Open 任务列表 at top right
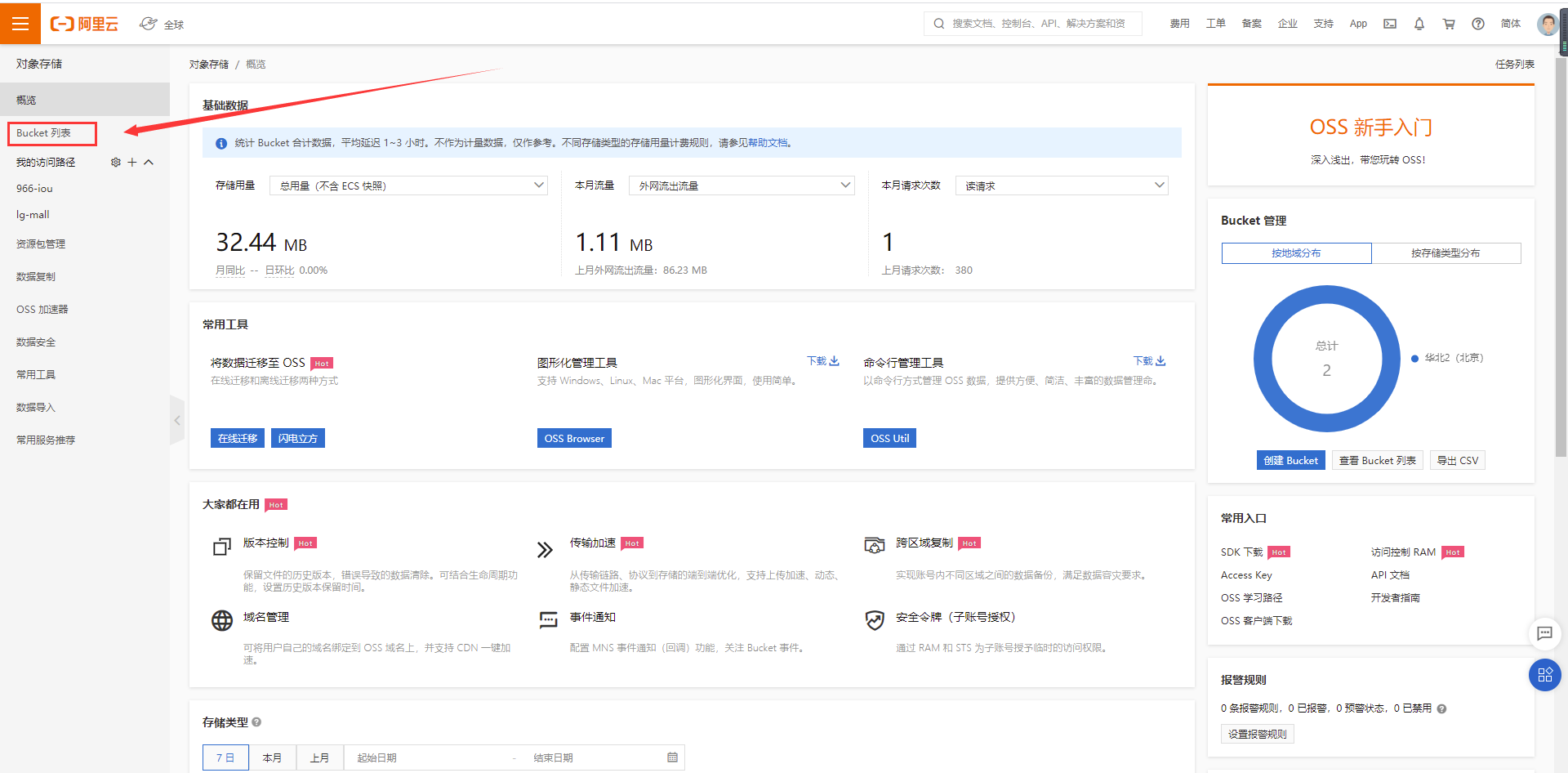 (x=1515, y=64)
